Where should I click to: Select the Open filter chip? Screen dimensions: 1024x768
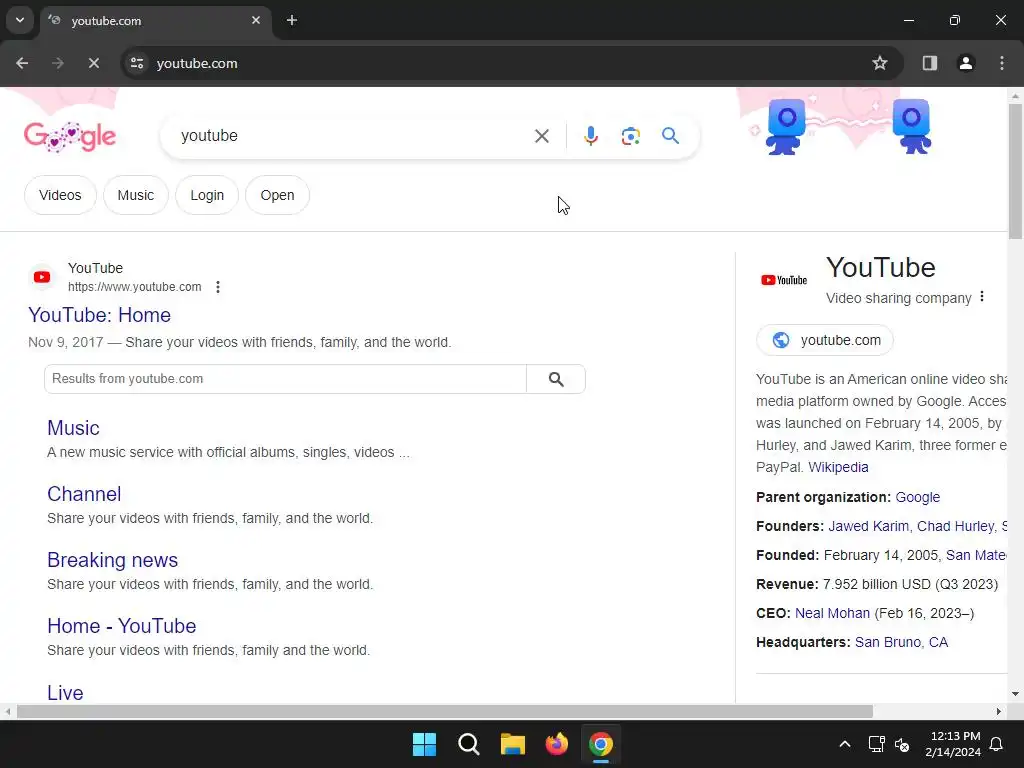[x=278, y=195]
